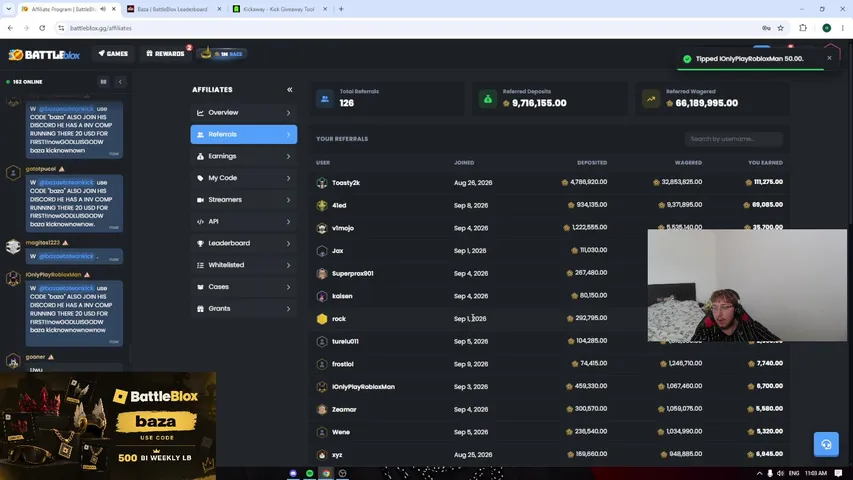Viewport: 853px width, 480px height.
Task: Click the Total Referrals people icon
Action: (325, 99)
